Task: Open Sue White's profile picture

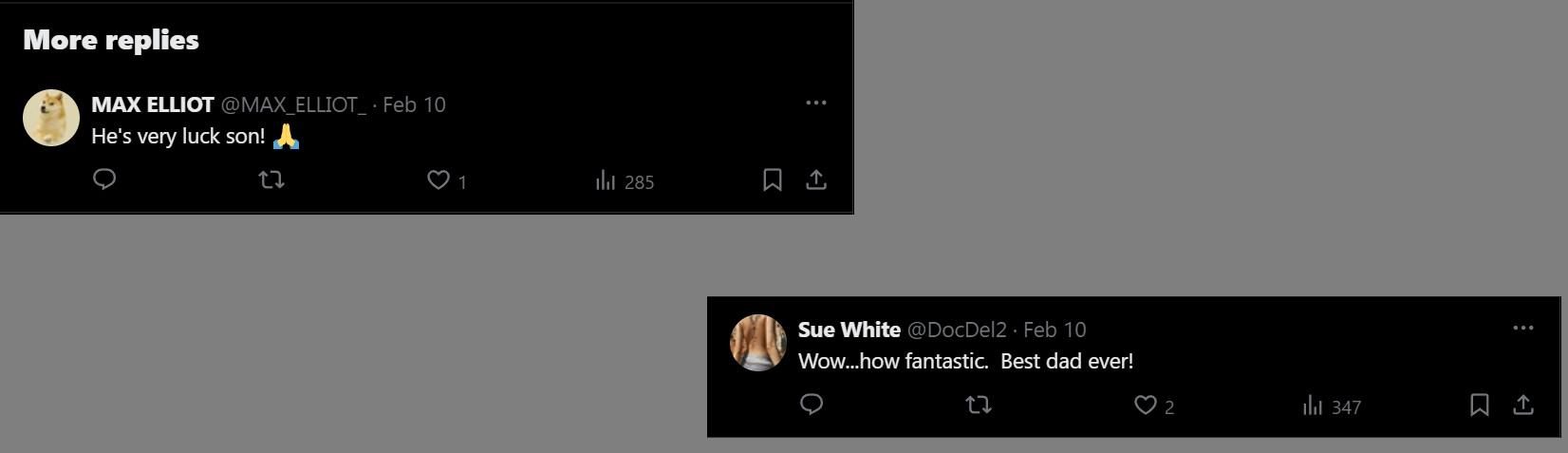Action: 758,343
